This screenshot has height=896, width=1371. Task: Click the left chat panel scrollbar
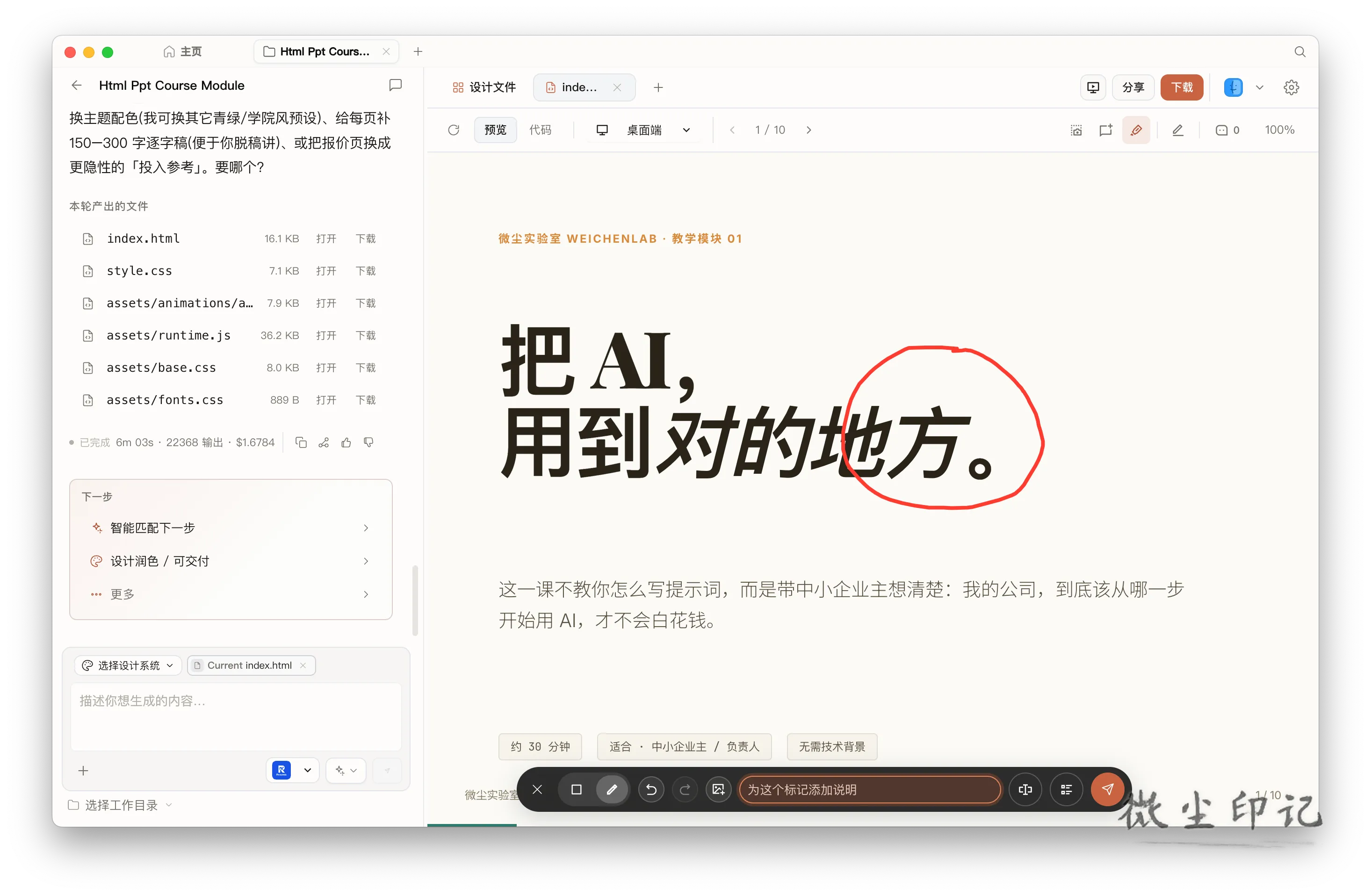tap(415, 600)
